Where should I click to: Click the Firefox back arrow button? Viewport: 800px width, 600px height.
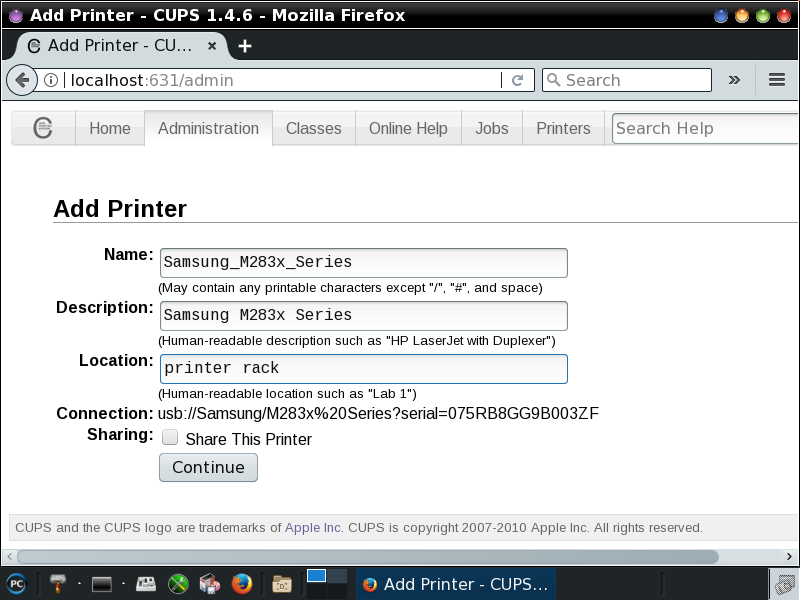coord(21,80)
